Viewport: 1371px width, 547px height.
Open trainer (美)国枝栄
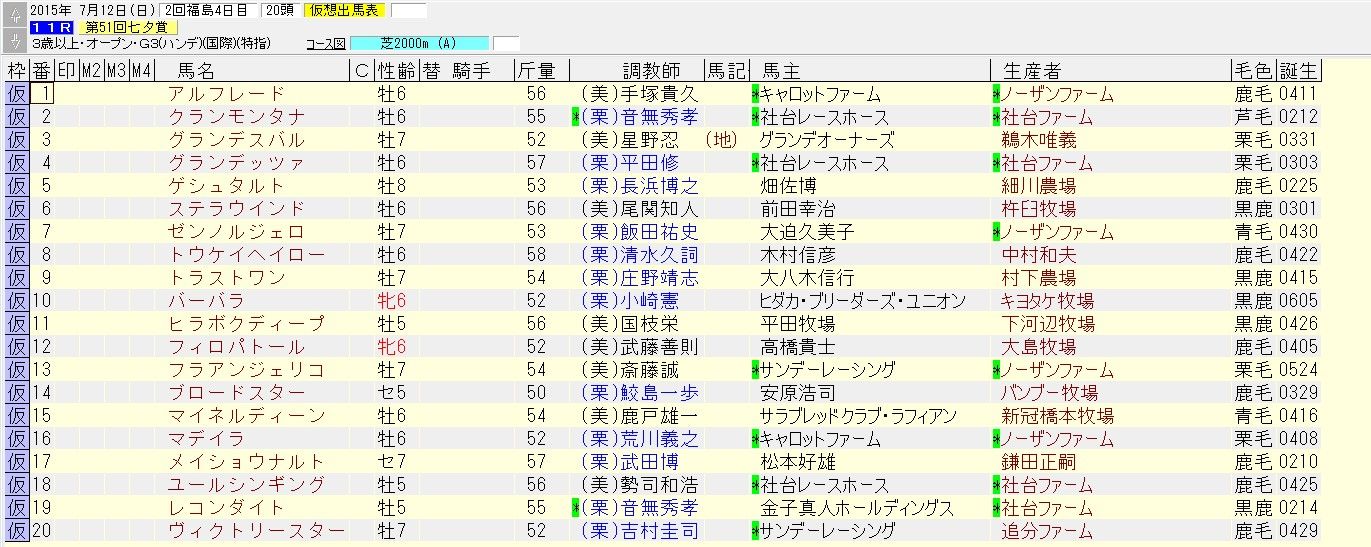point(629,324)
